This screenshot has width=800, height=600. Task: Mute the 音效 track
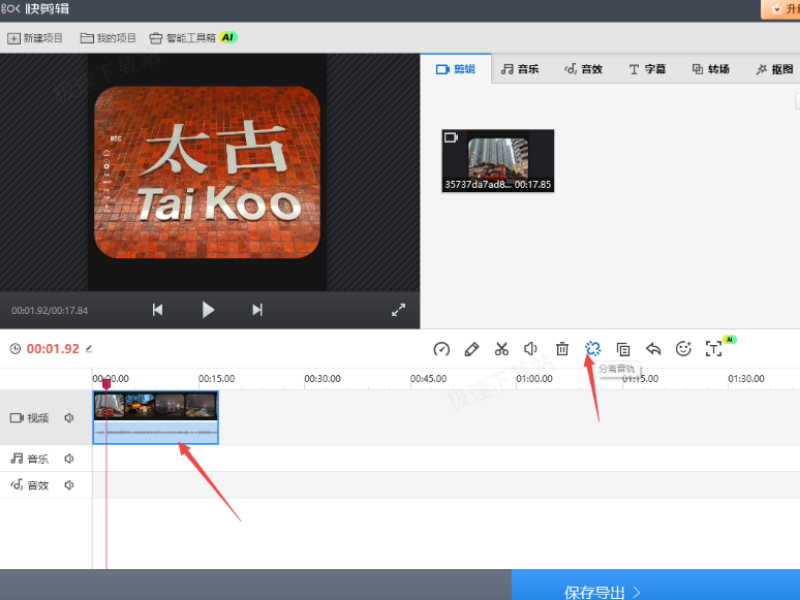point(69,485)
